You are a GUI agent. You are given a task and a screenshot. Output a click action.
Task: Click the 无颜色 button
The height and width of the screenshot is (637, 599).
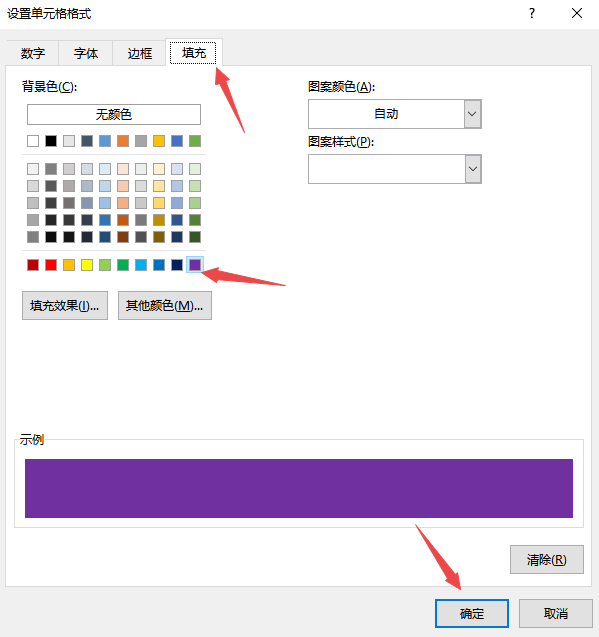point(114,115)
